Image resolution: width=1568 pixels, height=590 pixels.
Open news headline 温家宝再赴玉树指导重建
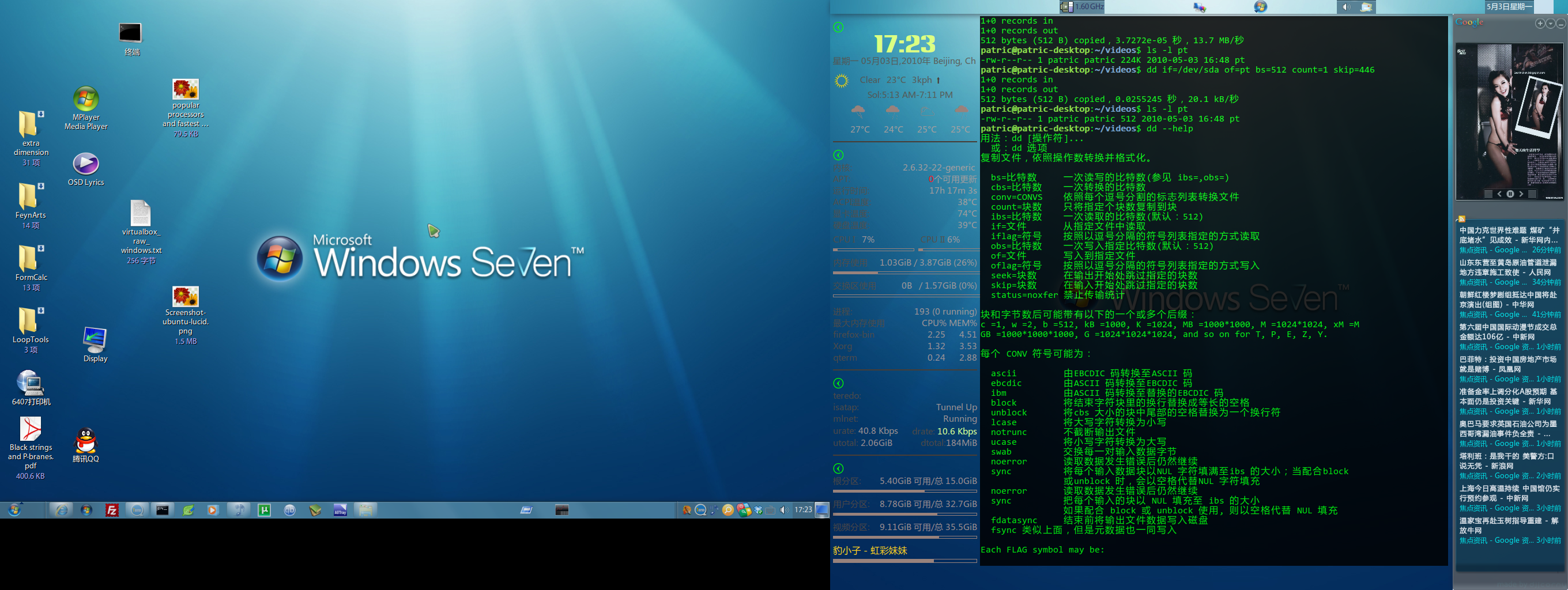1509,525
